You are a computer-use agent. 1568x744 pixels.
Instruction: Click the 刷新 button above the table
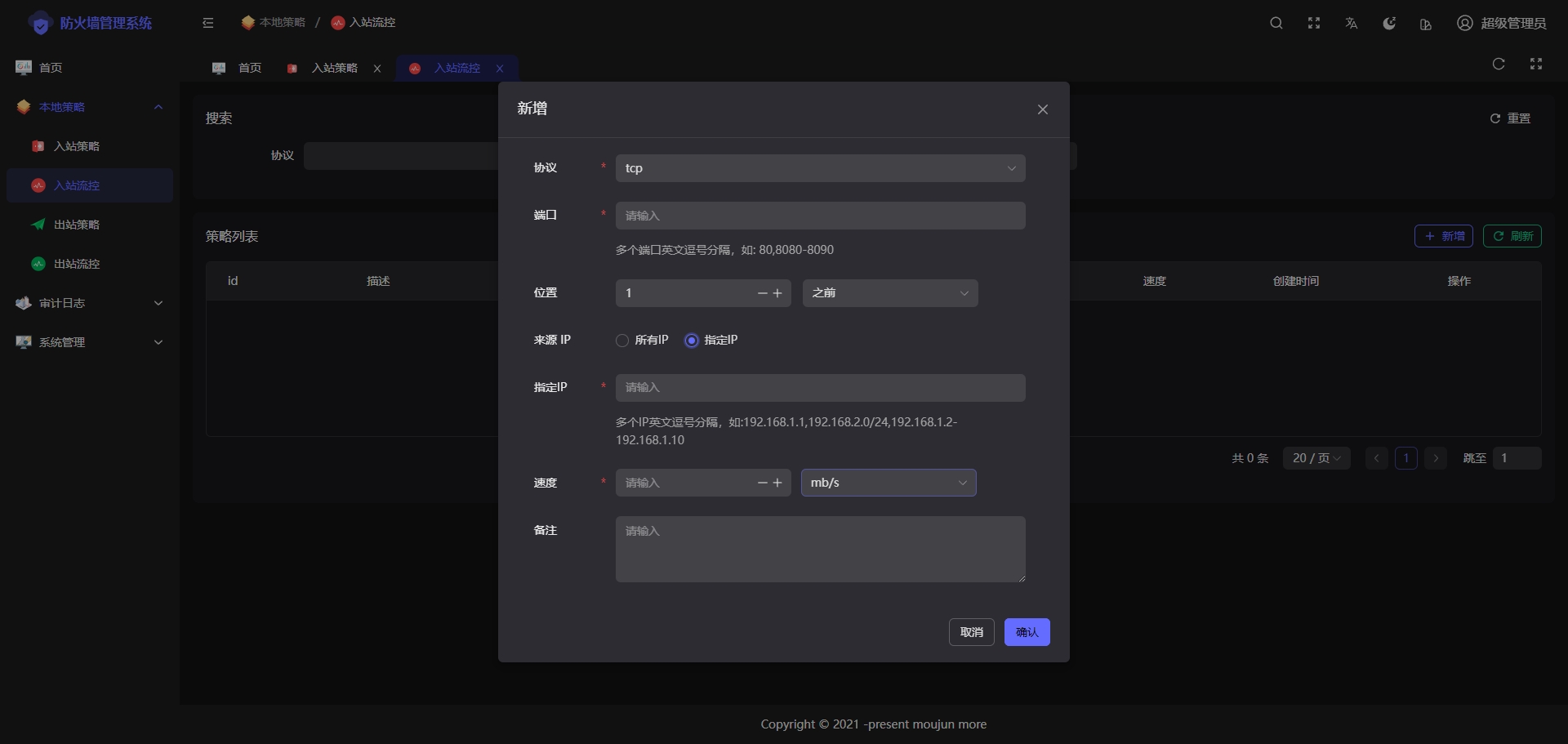(x=1512, y=236)
